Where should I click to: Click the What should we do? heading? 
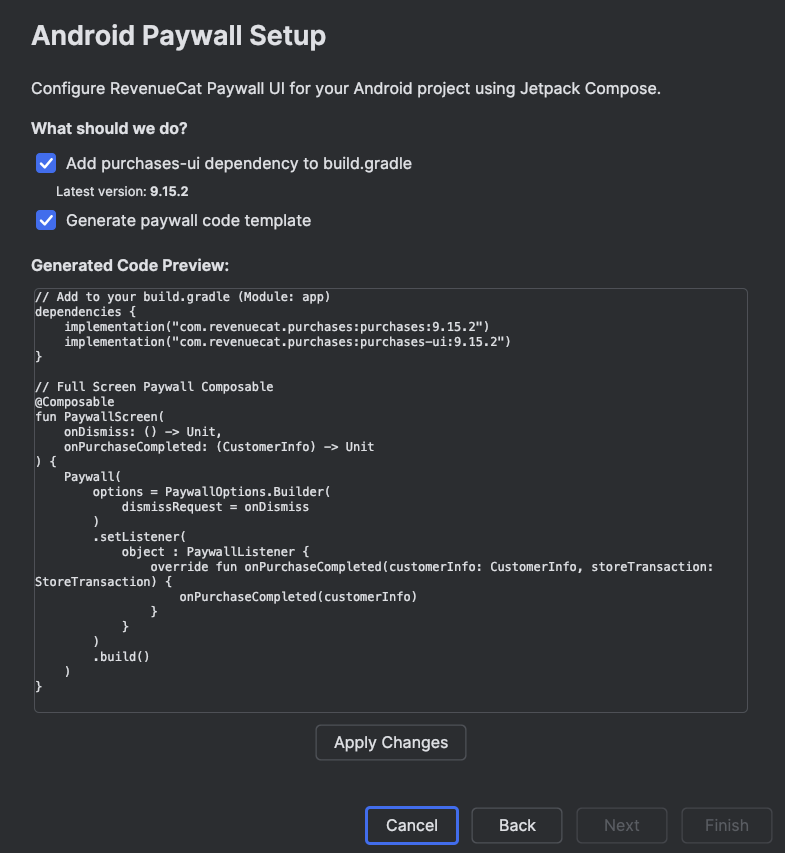(x=109, y=128)
